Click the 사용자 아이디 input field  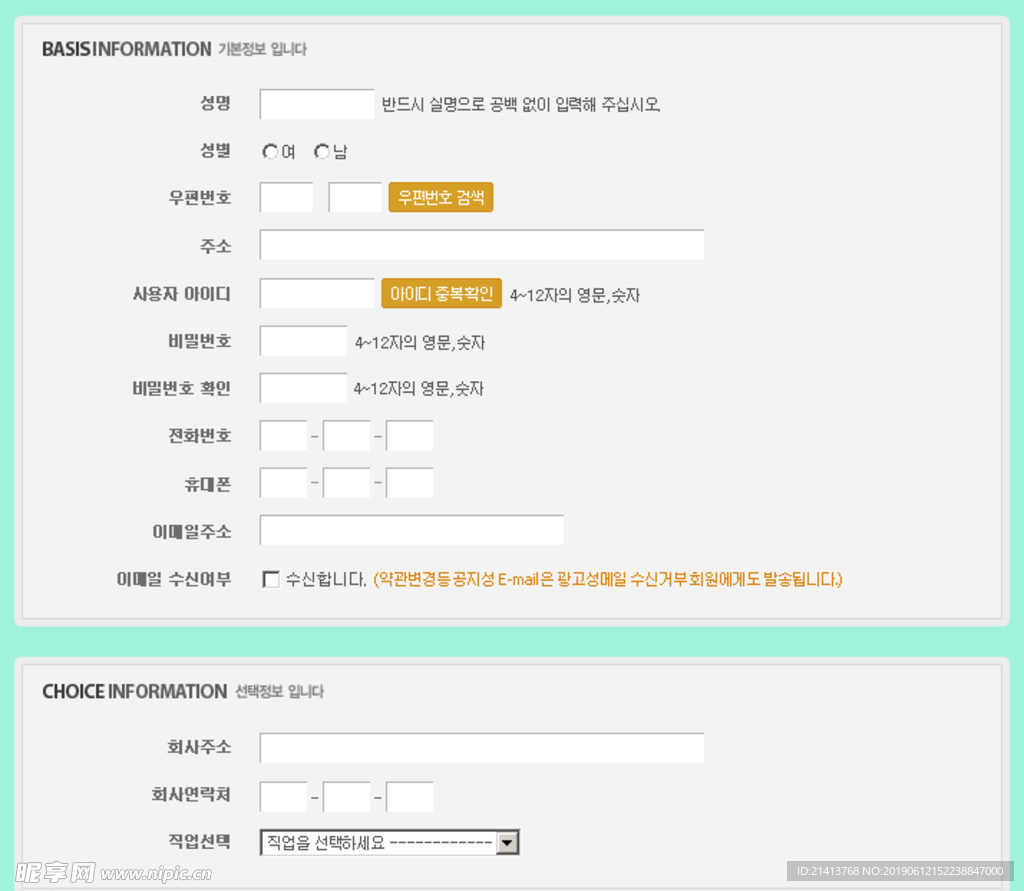click(316, 294)
